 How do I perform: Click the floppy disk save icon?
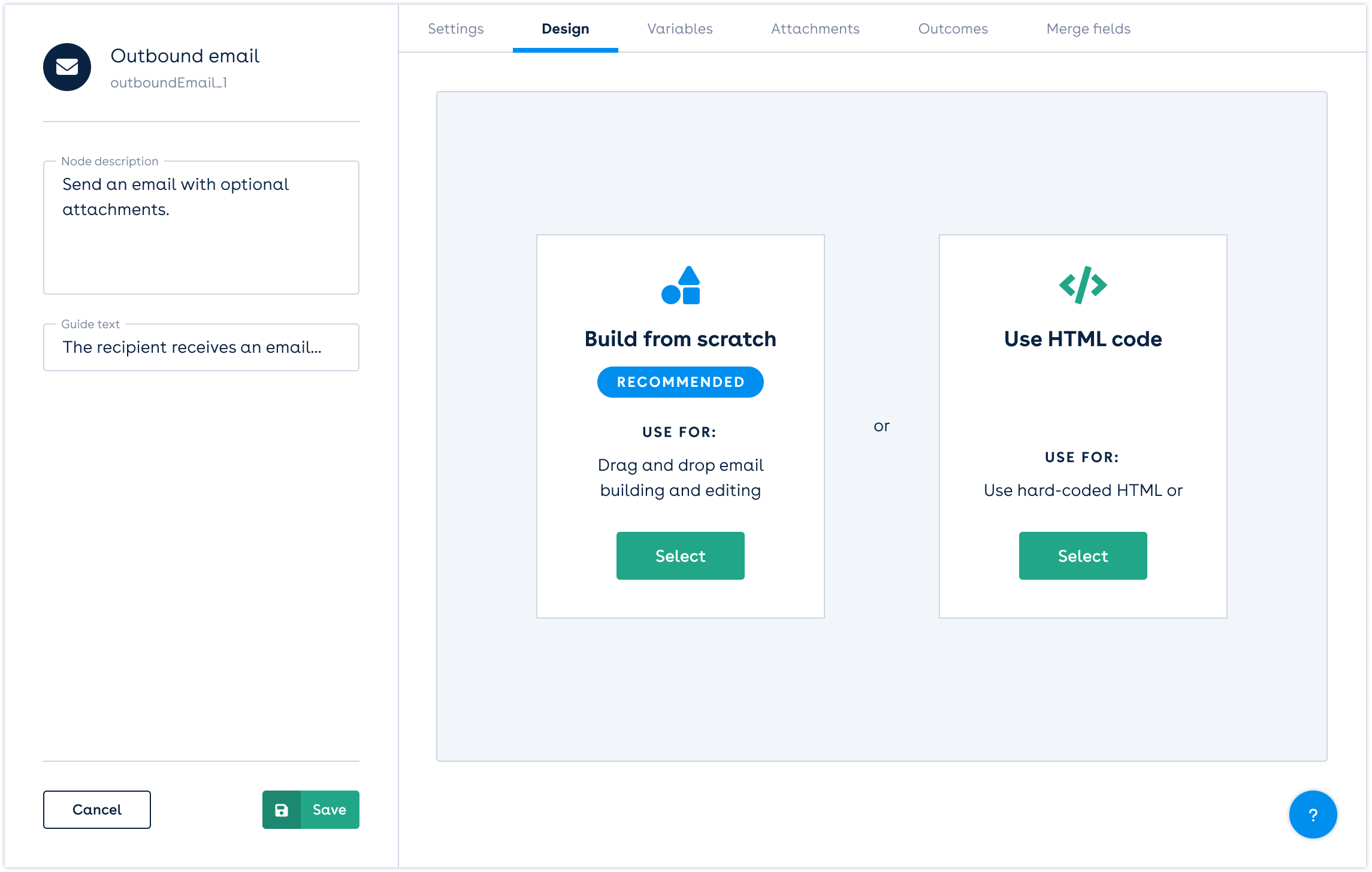282,810
